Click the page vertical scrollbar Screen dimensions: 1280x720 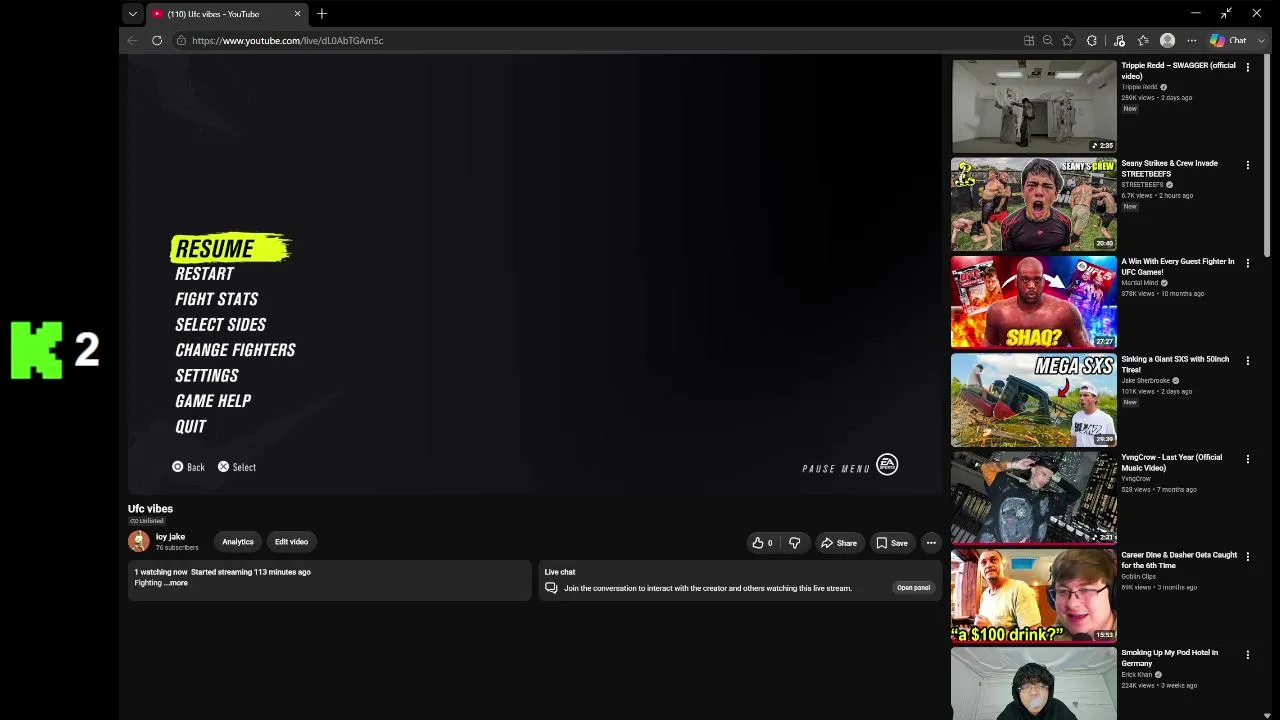tap(1268, 155)
